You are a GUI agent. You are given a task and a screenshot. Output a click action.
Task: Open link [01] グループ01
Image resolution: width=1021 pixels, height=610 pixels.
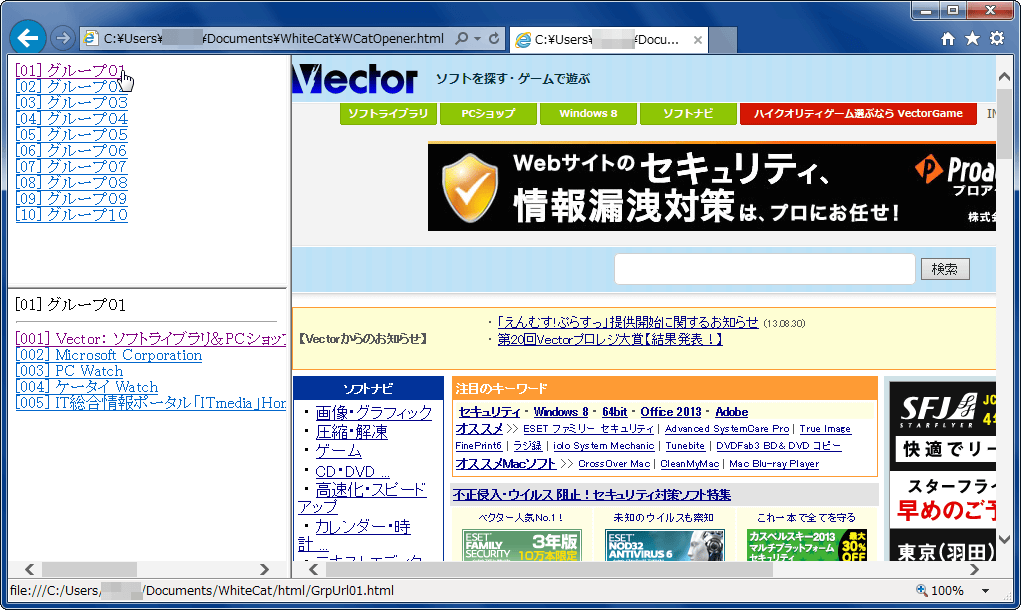(70, 70)
